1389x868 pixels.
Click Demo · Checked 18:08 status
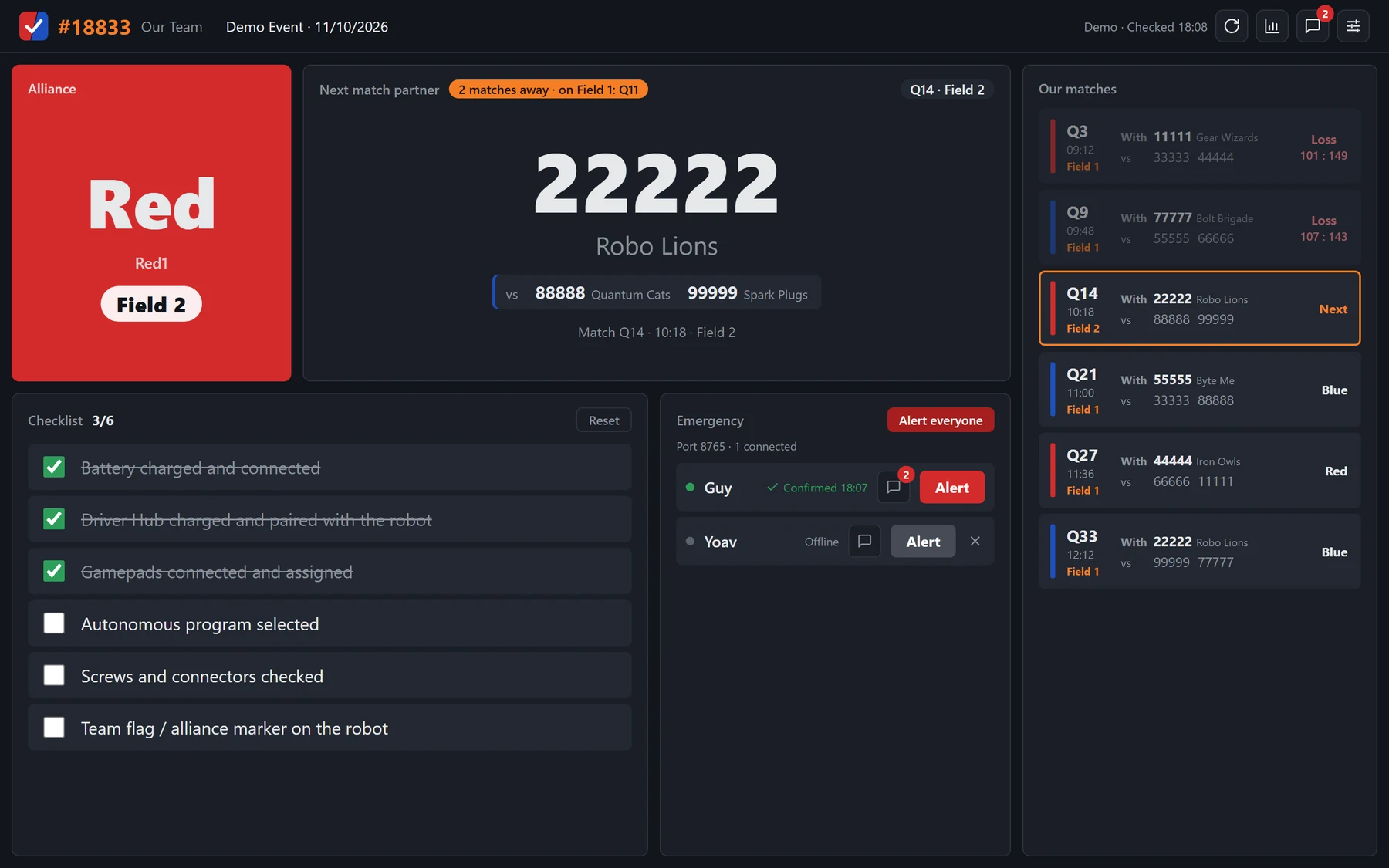pyautogui.click(x=1145, y=27)
